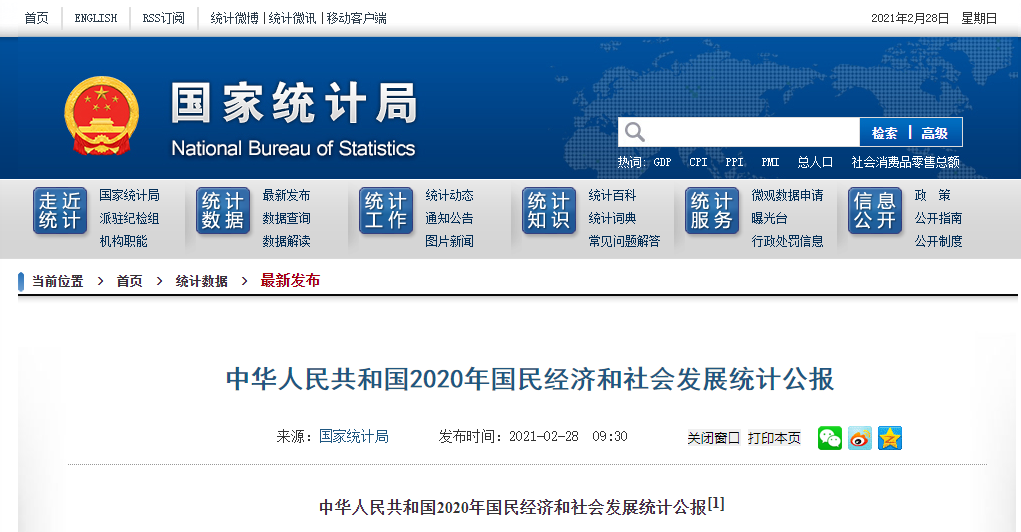The height and width of the screenshot is (532, 1021).
Task: Open the 统计服务 section tile
Action: (712, 210)
